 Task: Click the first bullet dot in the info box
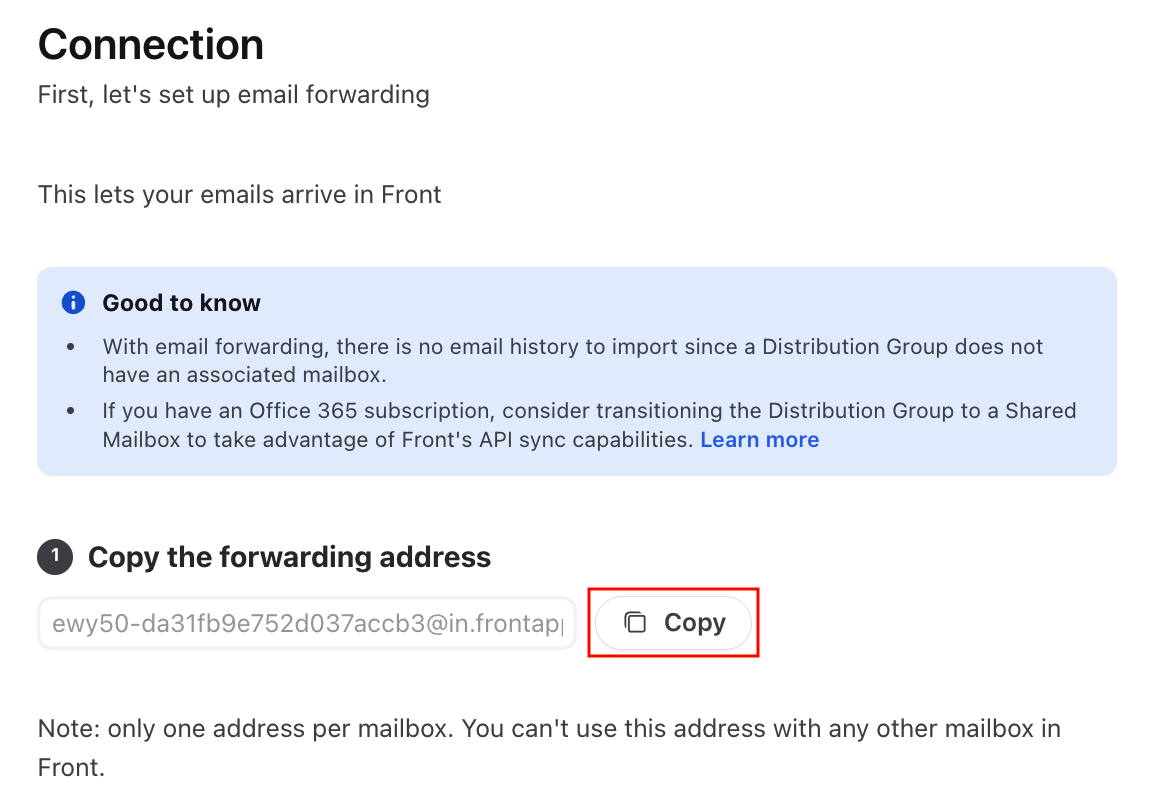click(x=71, y=346)
